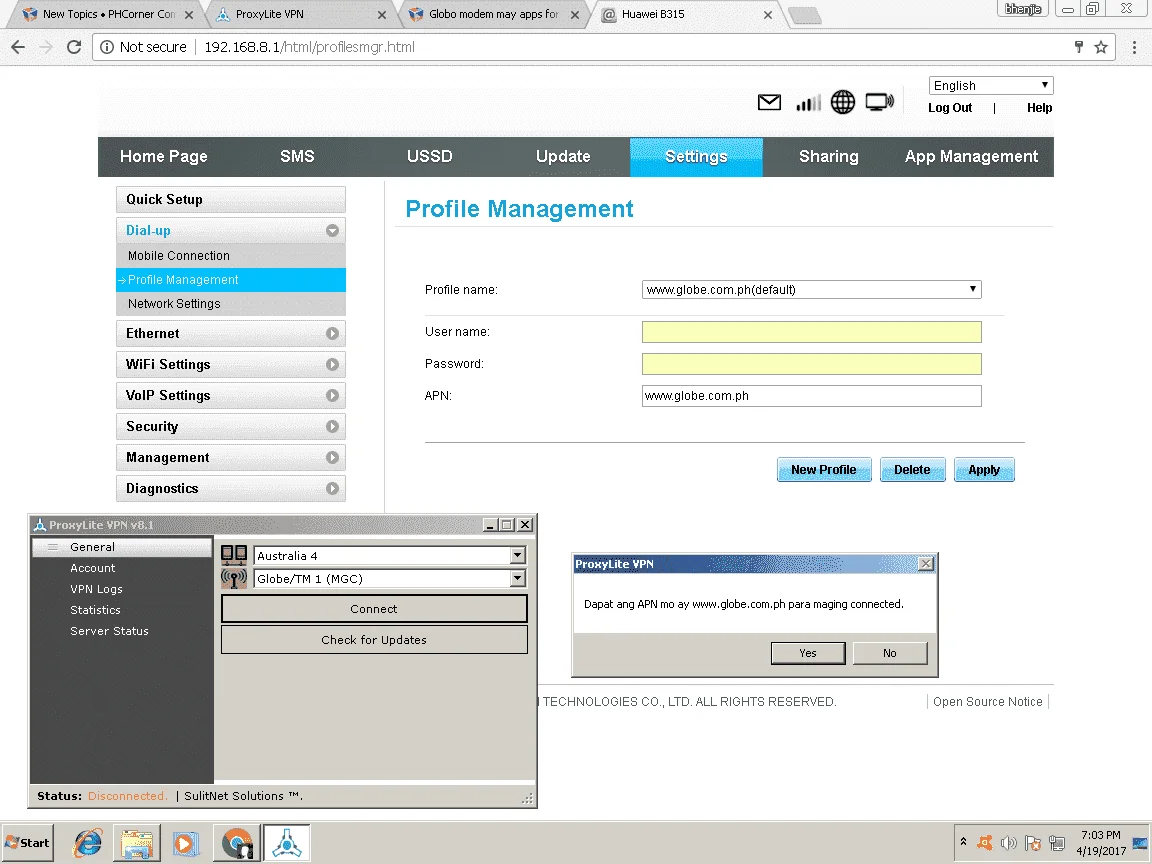Screen dimensions: 1152x864
Task: Open Chrome three-dot menu
Action: (1134, 47)
